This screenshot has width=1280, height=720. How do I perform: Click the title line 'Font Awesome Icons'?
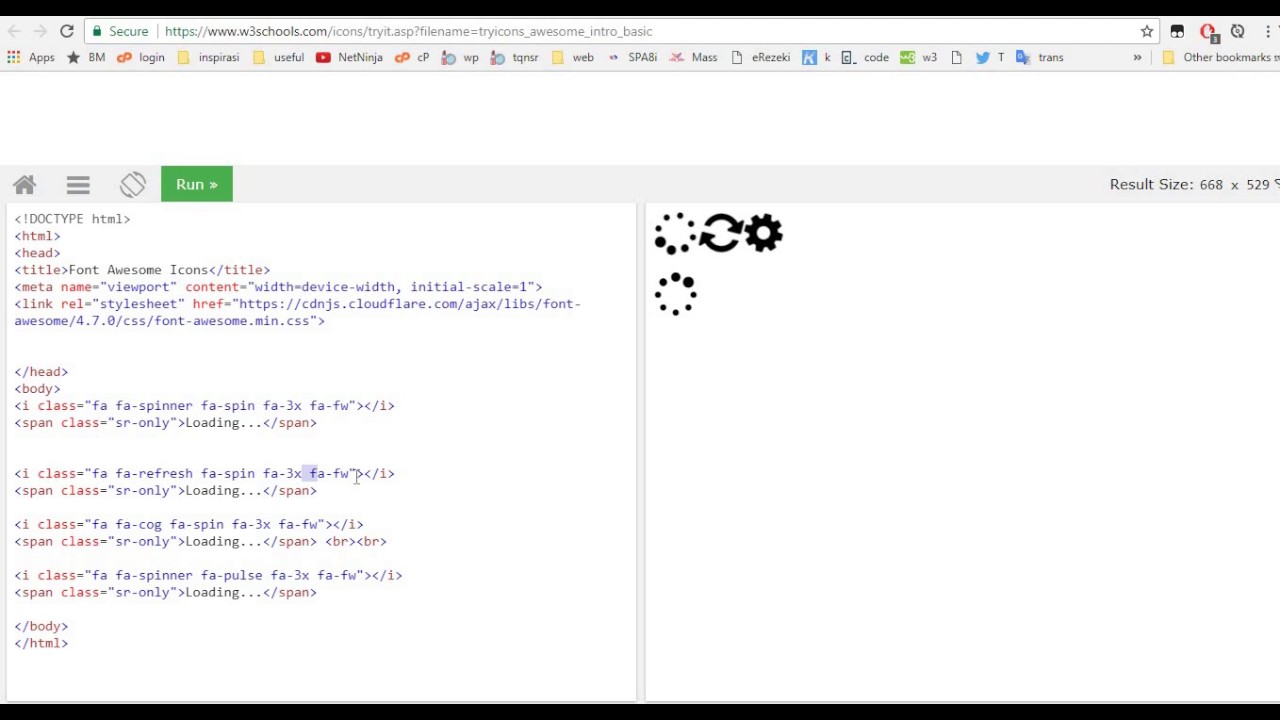click(142, 270)
